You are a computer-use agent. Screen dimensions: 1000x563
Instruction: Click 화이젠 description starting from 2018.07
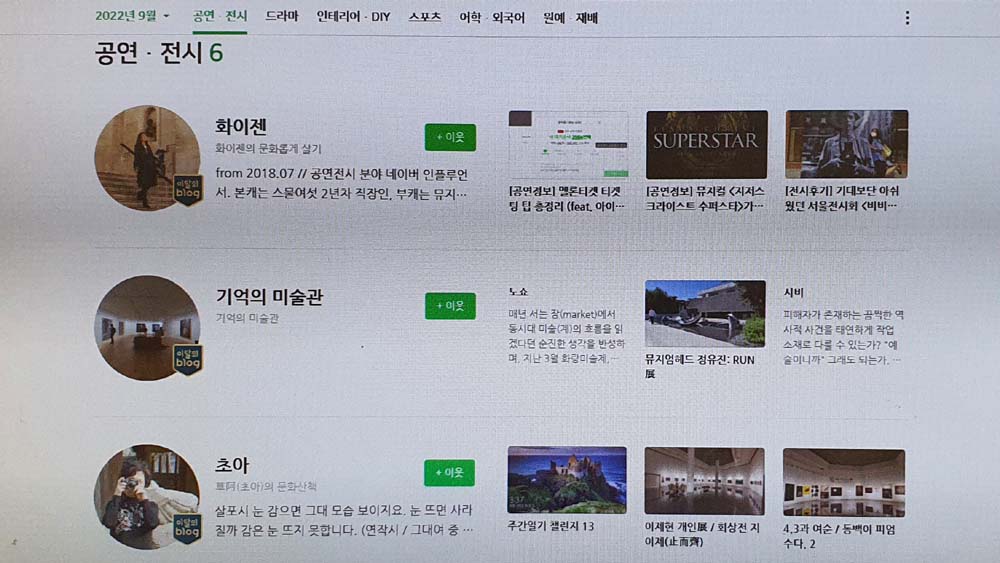click(x=342, y=184)
